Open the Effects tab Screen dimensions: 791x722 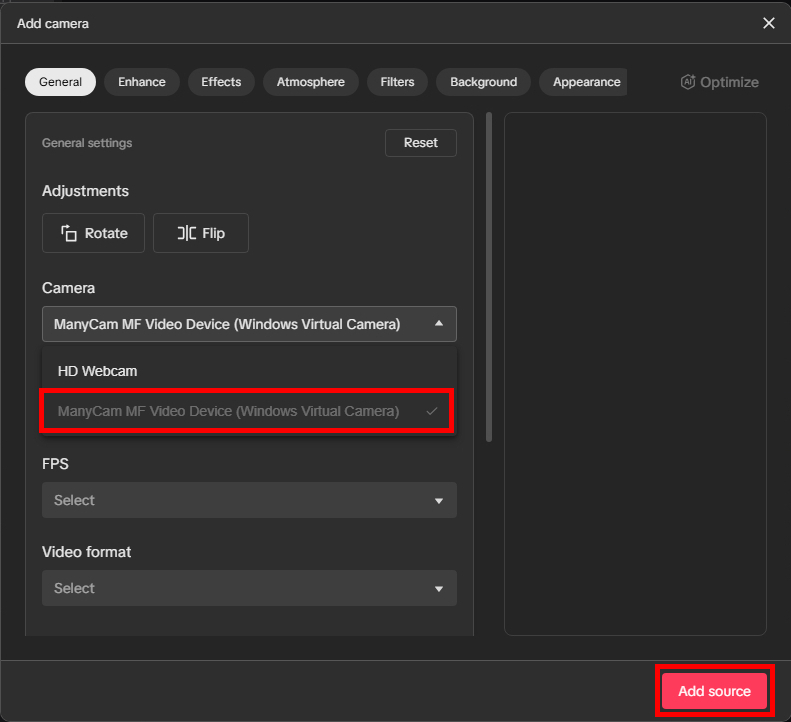[221, 82]
